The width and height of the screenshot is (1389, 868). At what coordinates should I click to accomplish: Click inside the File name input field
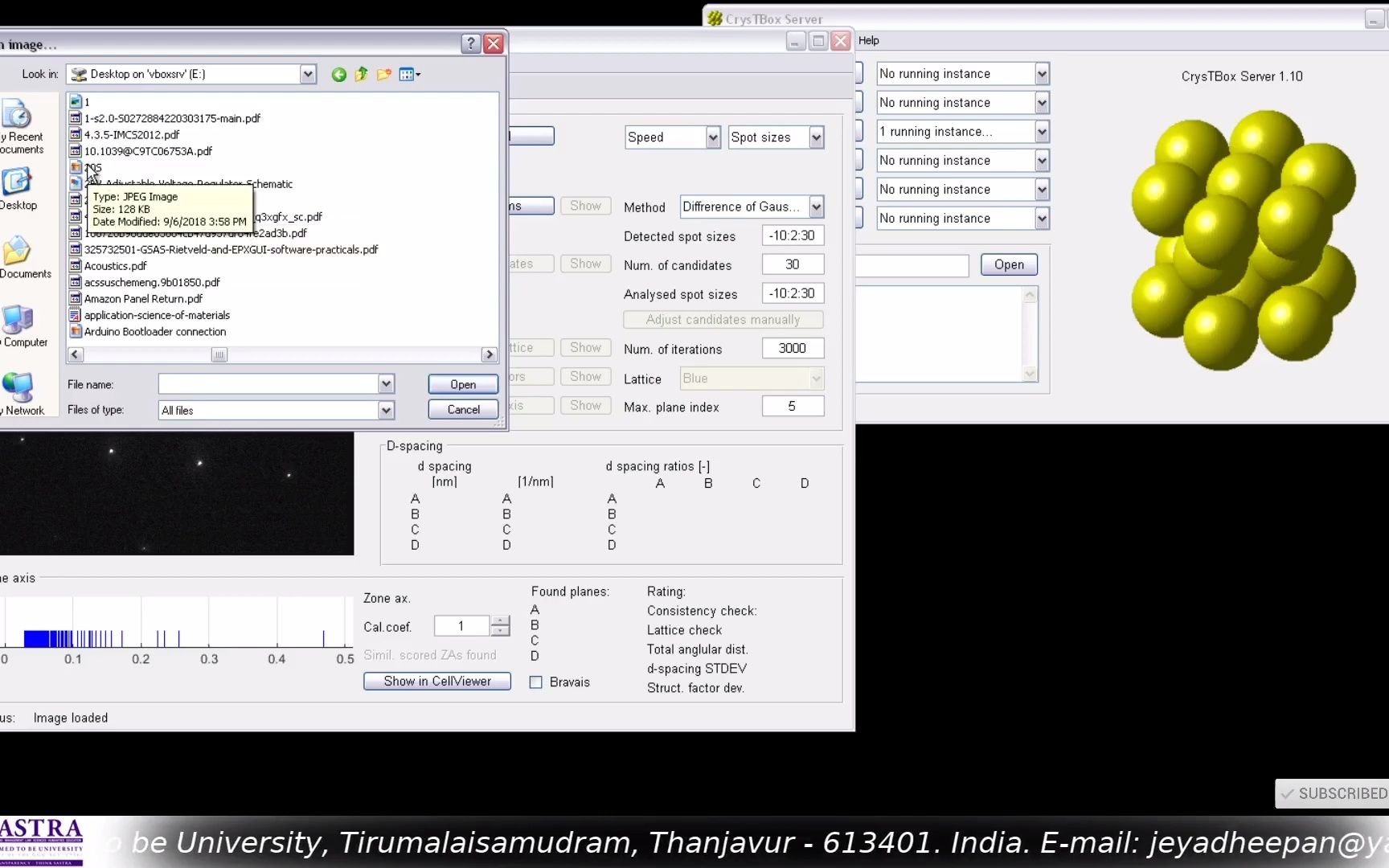coord(265,384)
